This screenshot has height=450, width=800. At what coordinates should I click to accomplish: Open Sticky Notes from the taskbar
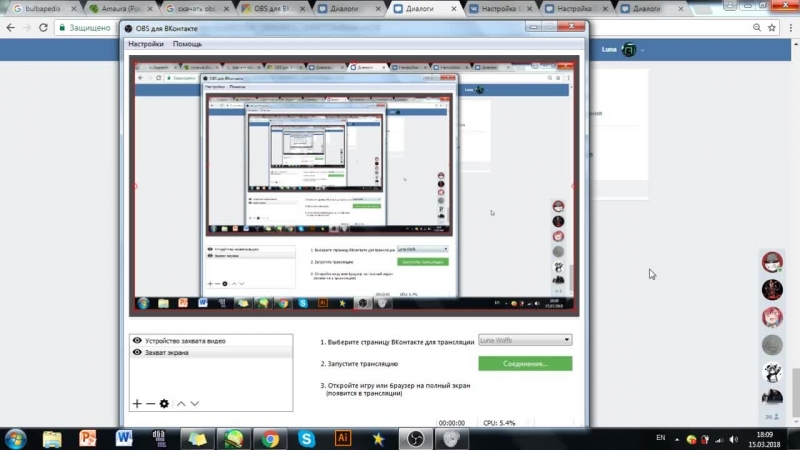(197, 439)
